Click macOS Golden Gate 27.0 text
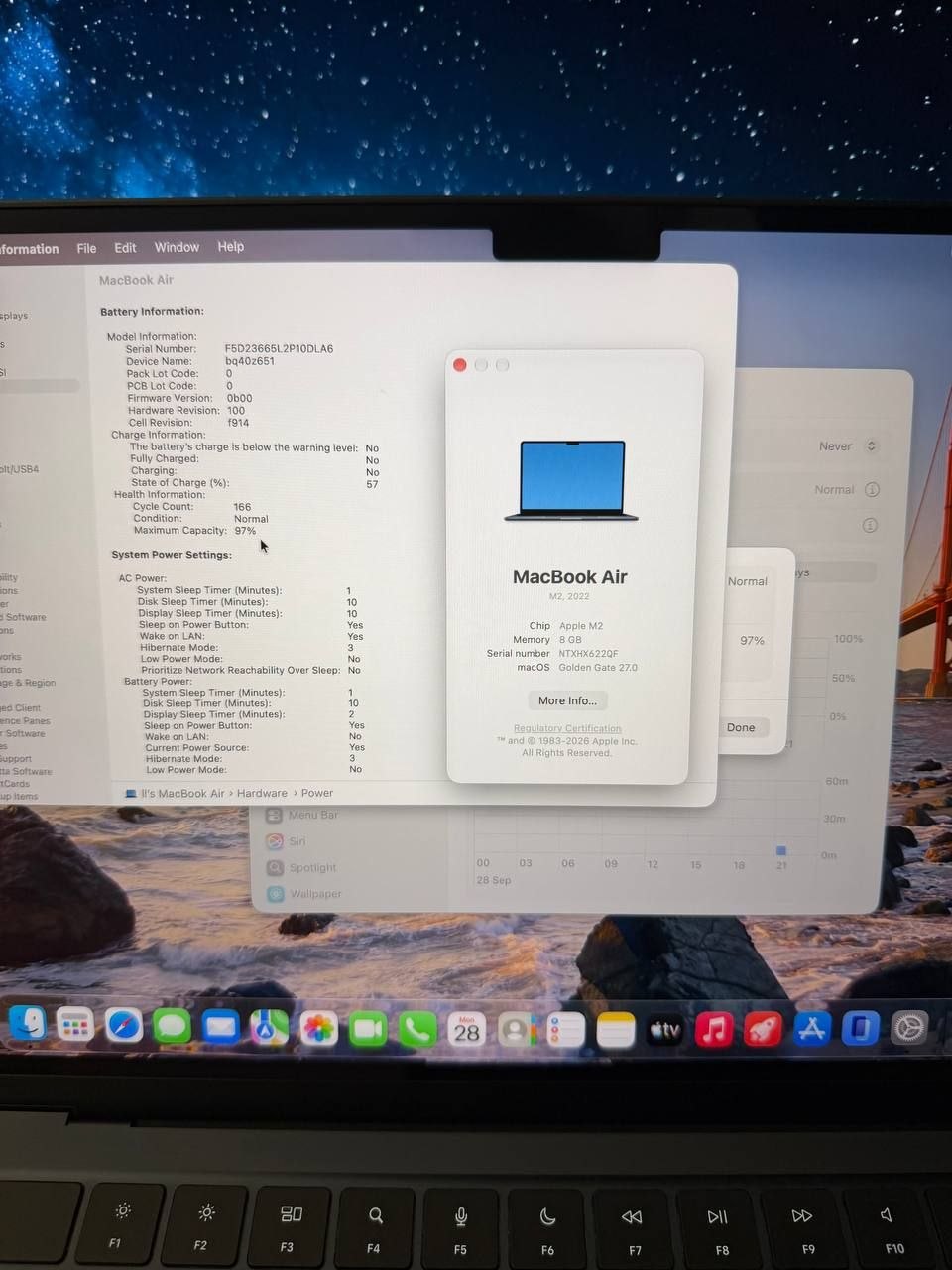Image resolution: width=952 pixels, height=1270 pixels. pyautogui.click(x=598, y=668)
